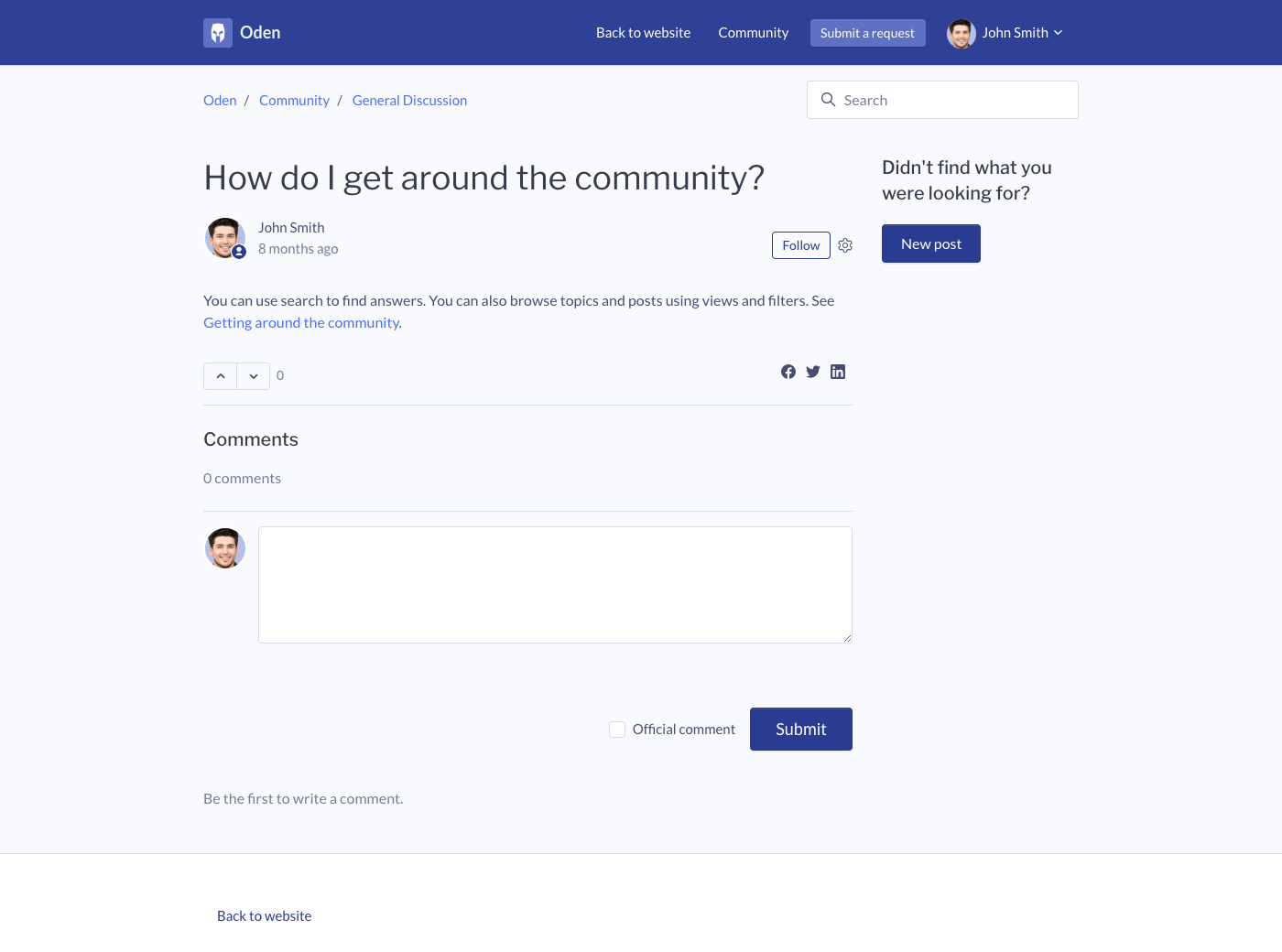This screenshot has width=1282, height=952.
Task: Click the Submit a request button
Action: (867, 33)
